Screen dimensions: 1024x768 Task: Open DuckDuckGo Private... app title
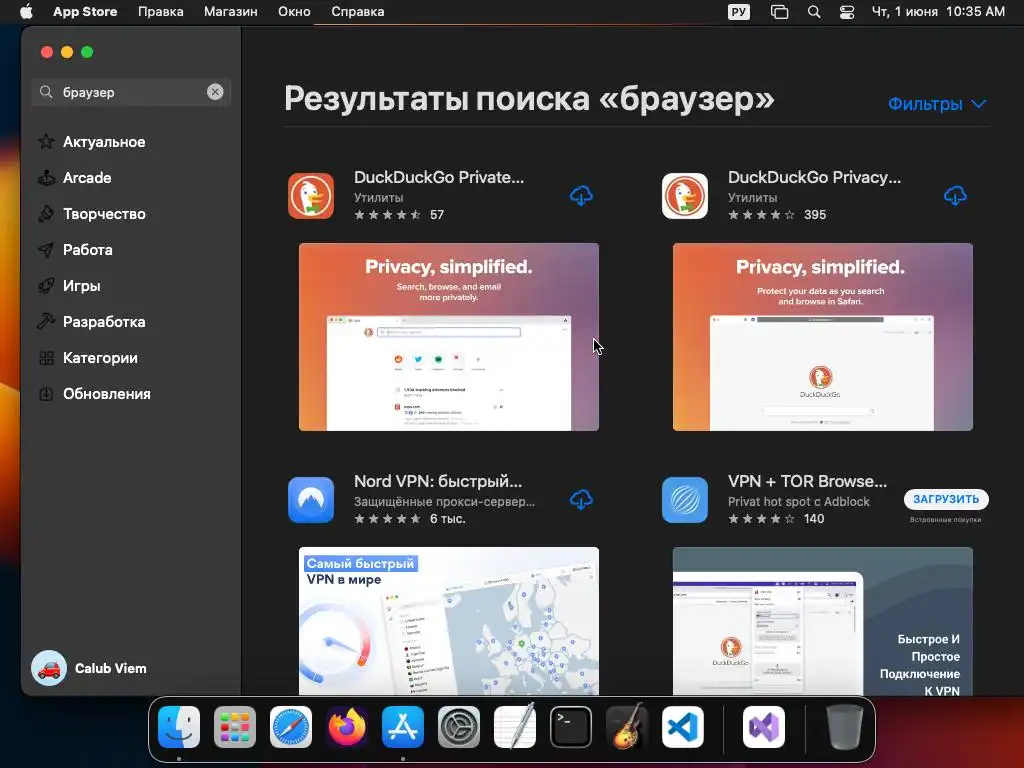tap(439, 177)
